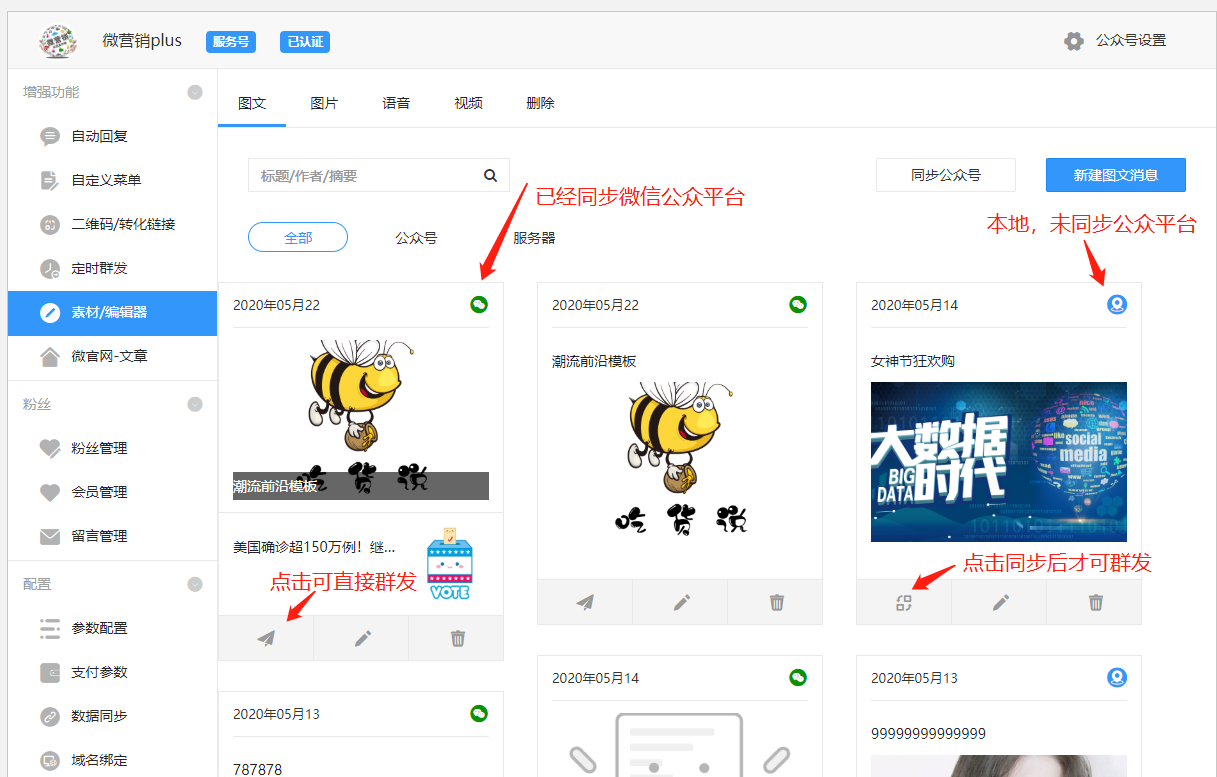Screen dimensions: 1217x777
Task: Select the 全部 filter
Action: pos(298,237)
